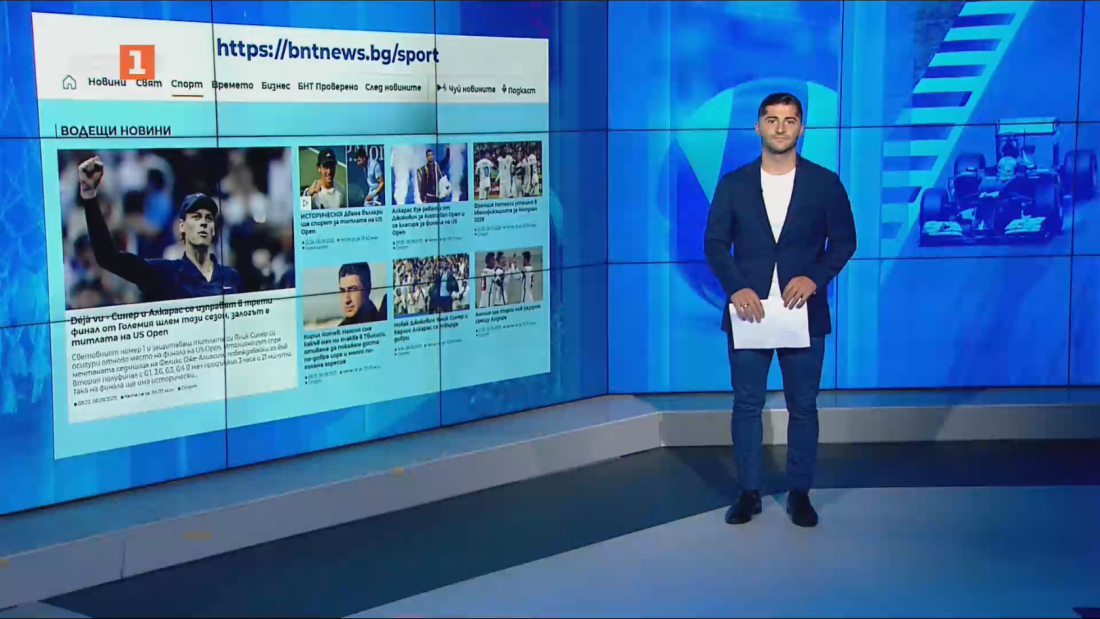Open the Бизнес section
Screen dimensions: 1100x619
[x=276, y=86]
